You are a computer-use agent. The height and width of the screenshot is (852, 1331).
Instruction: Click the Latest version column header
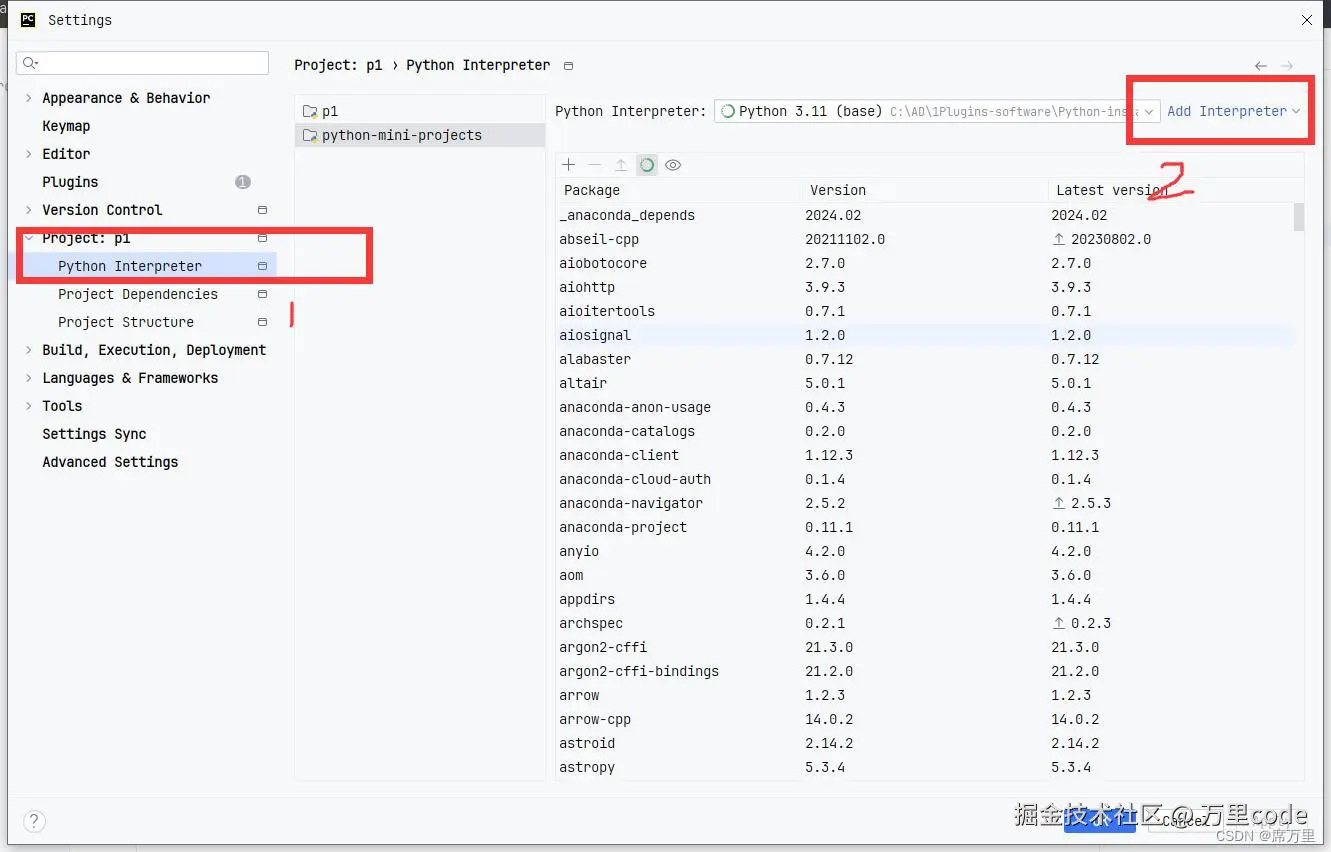coord(1112,190)
